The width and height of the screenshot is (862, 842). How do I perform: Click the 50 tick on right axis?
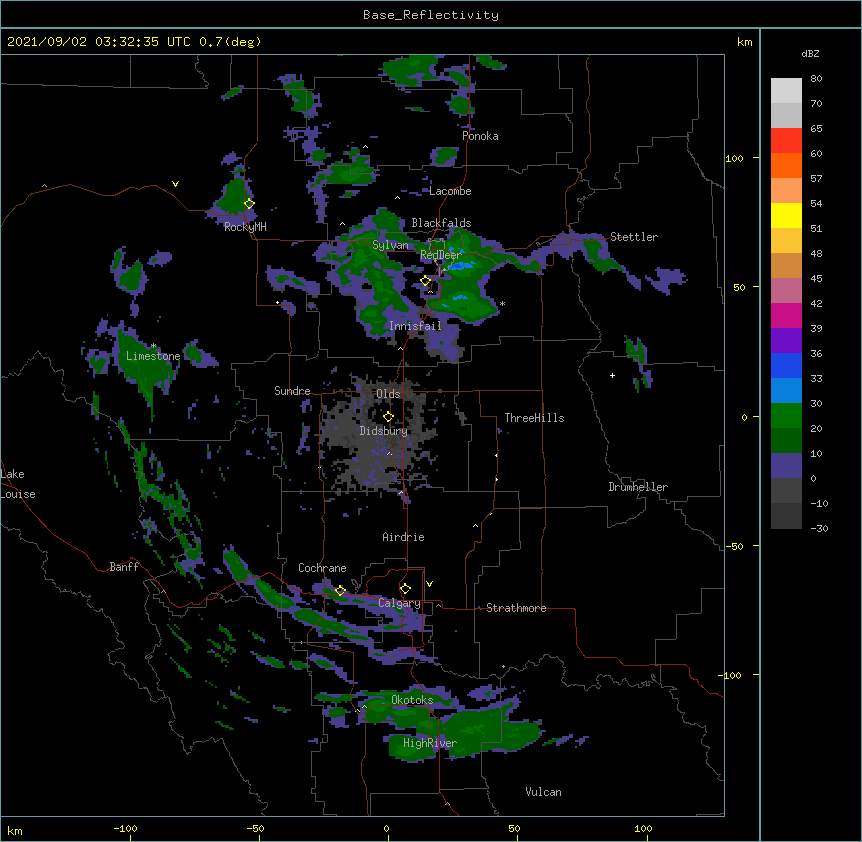tap(739, 287)
